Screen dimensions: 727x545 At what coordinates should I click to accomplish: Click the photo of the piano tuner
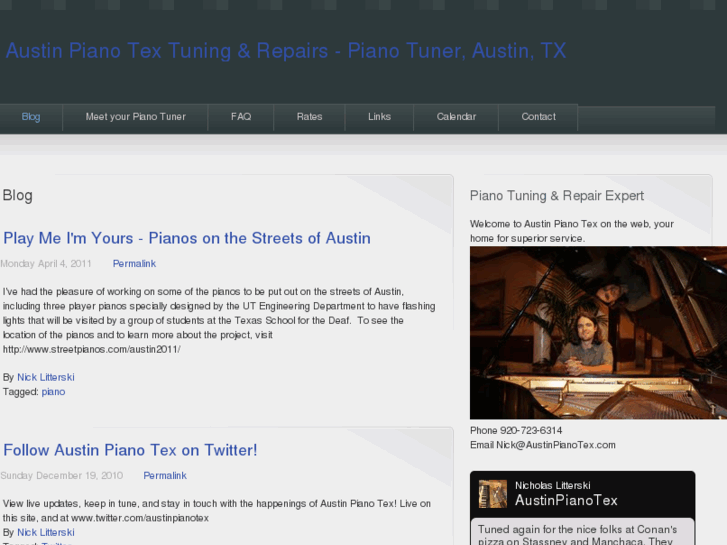point(598,333)
